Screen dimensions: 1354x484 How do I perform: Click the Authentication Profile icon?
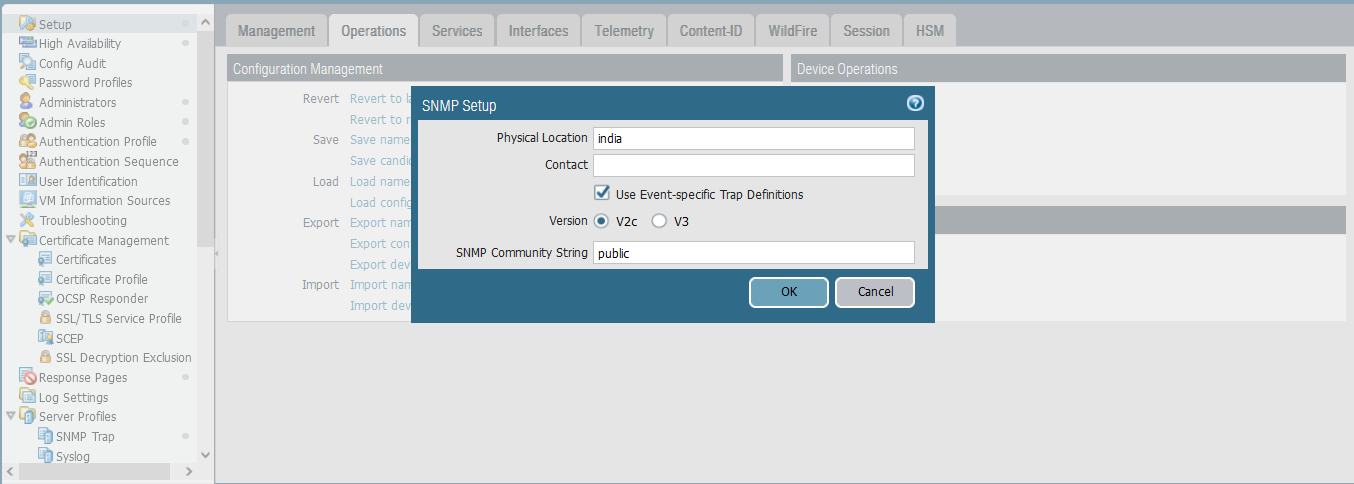pyautogui.click(x=28, y=141)
